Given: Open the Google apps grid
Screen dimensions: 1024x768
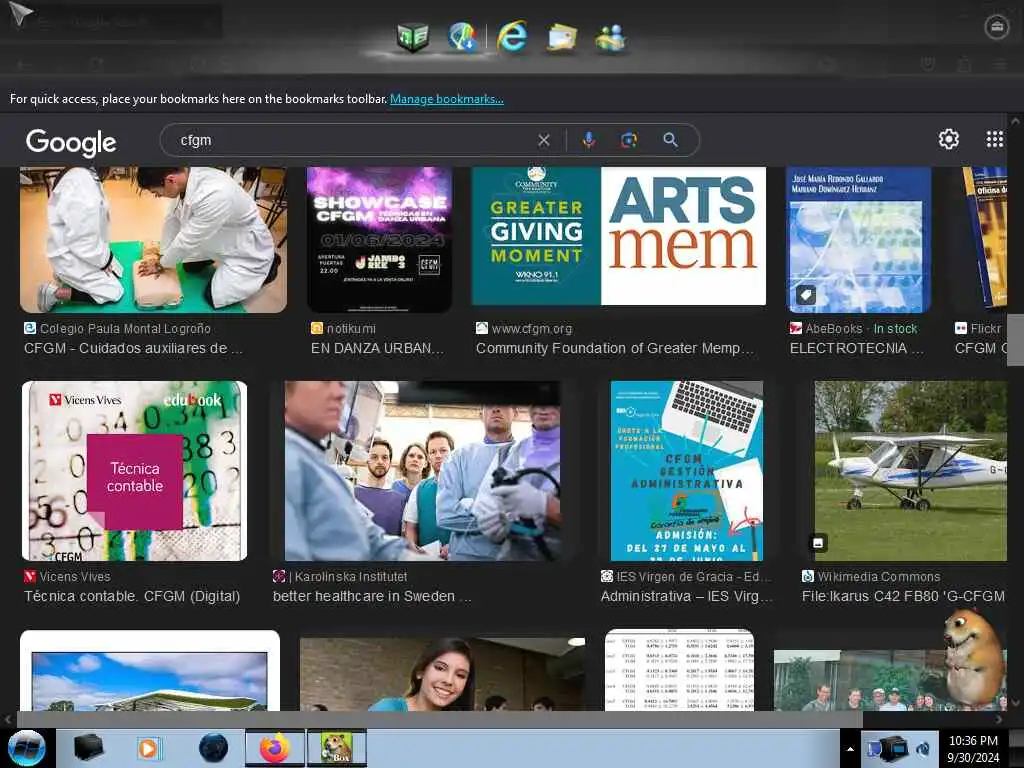Looking at the screenshot, I should [994, 139].
